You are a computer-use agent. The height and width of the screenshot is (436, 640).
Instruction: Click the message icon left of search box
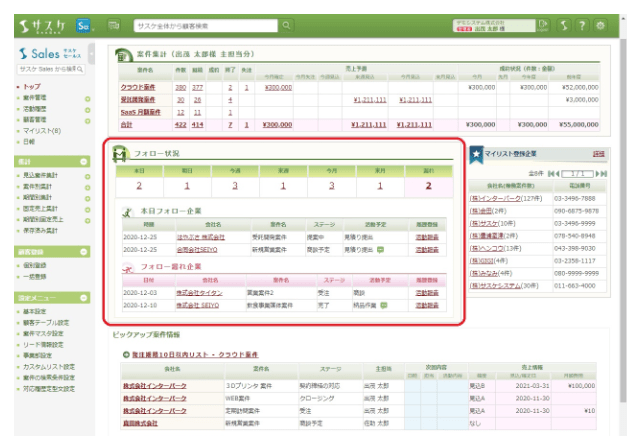point(114,22)
